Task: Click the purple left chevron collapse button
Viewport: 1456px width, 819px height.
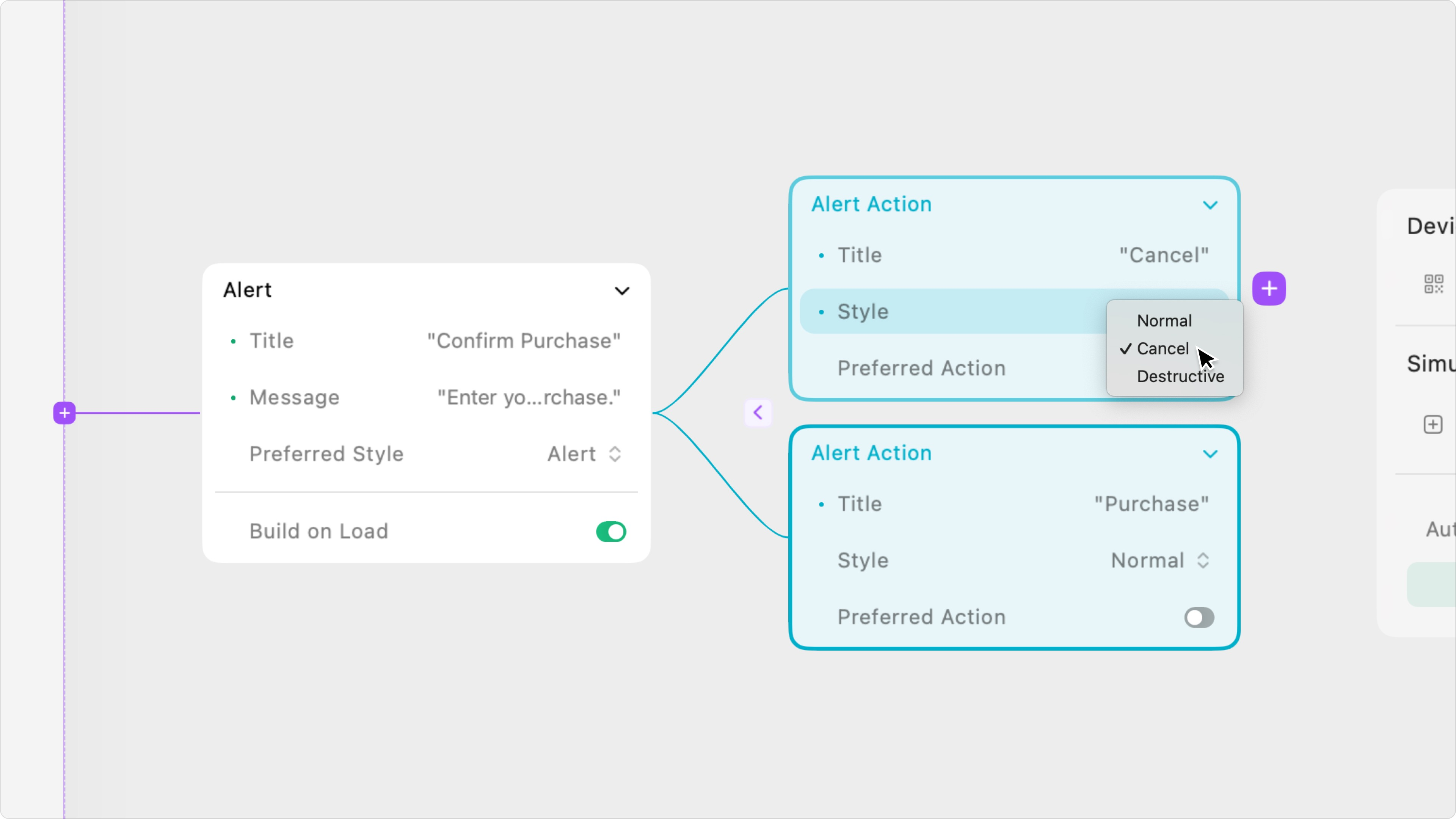Action: pos(758,413)
